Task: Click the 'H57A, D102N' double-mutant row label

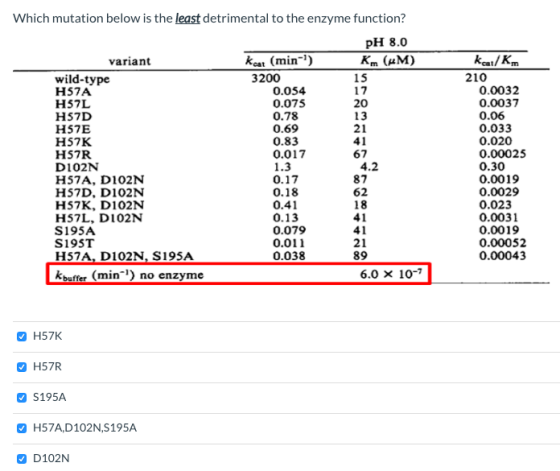Action: [100, 180]
